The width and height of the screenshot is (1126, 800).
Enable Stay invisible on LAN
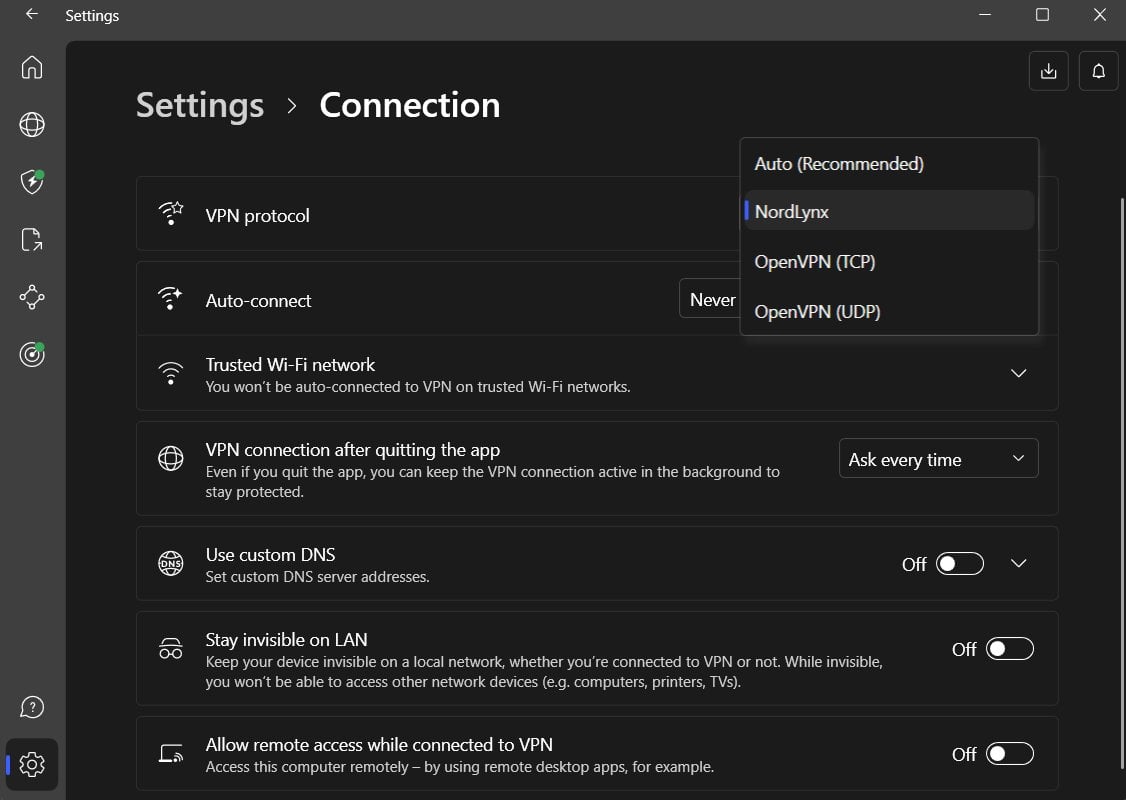click(1009, 649)
